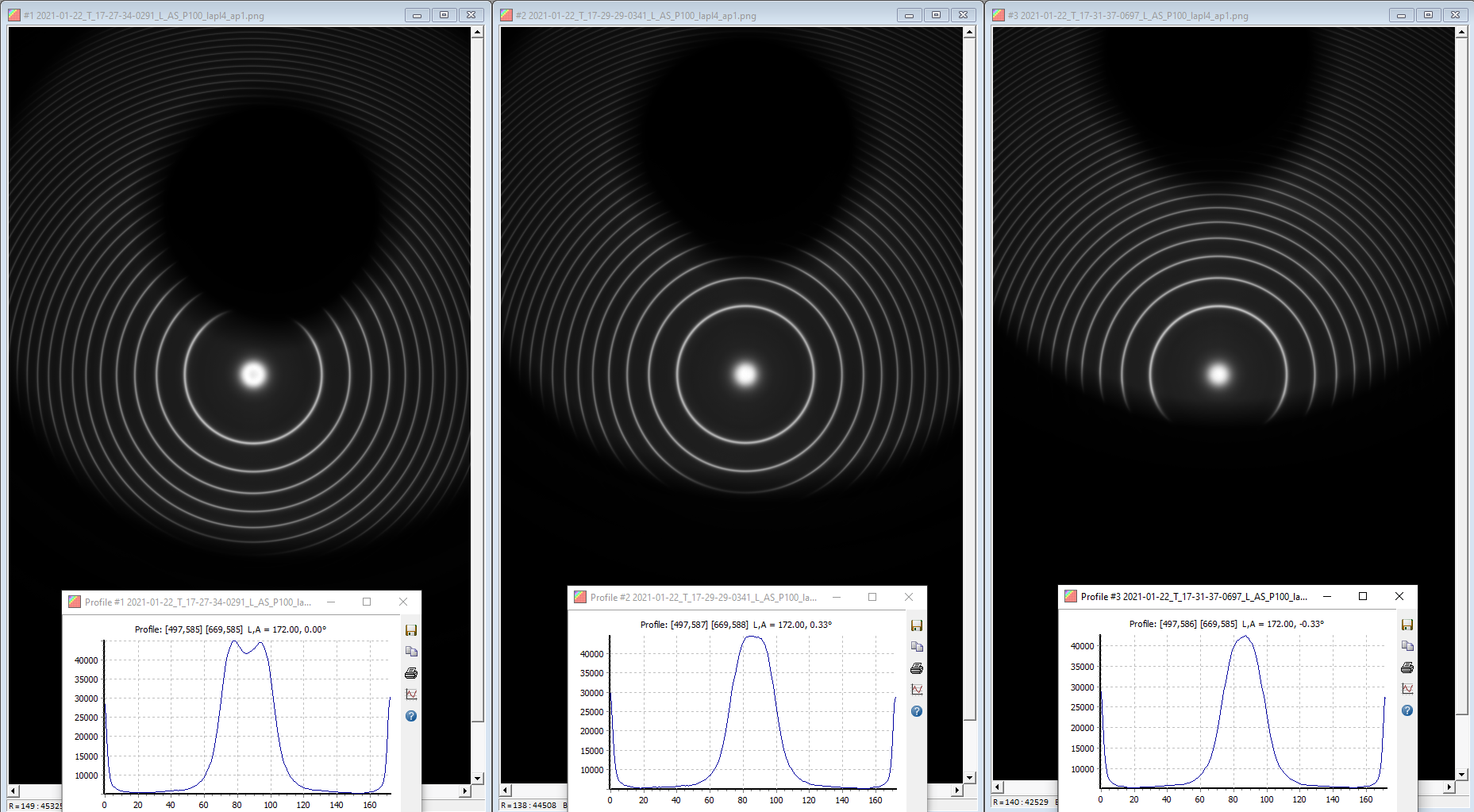Copy the Profile #3 plot to clipboard
Viewport: 1474px width, 812px height.
(1407, 646)
